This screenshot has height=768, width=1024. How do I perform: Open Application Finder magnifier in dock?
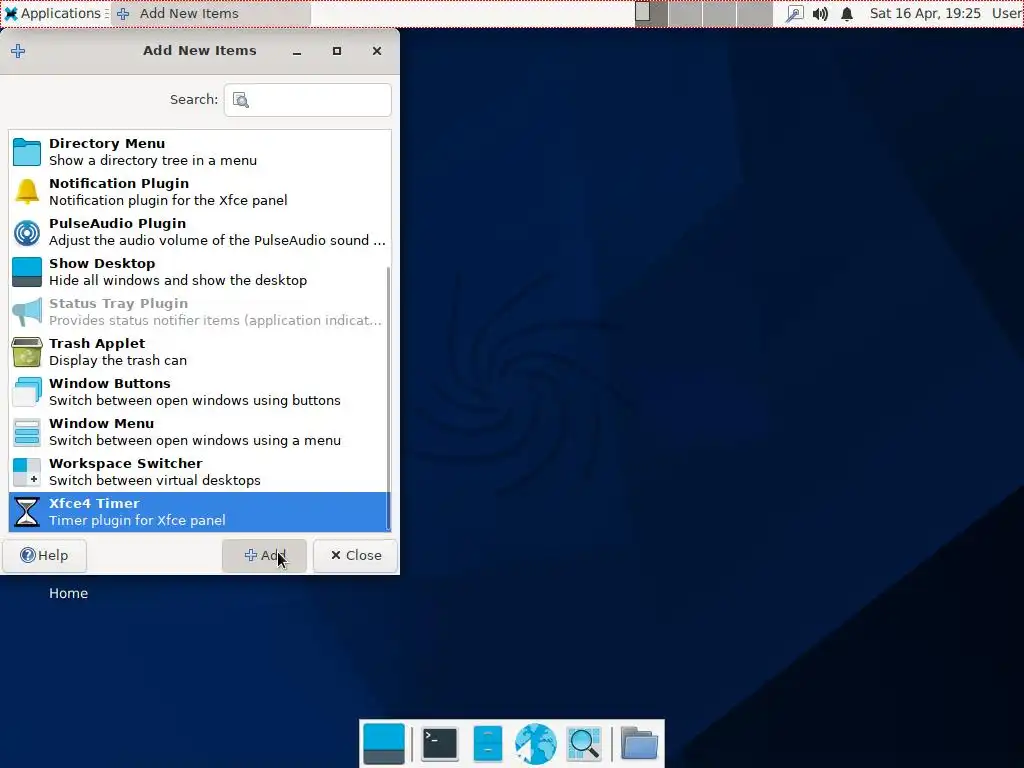pyautogui.click(x=584, y=743)
